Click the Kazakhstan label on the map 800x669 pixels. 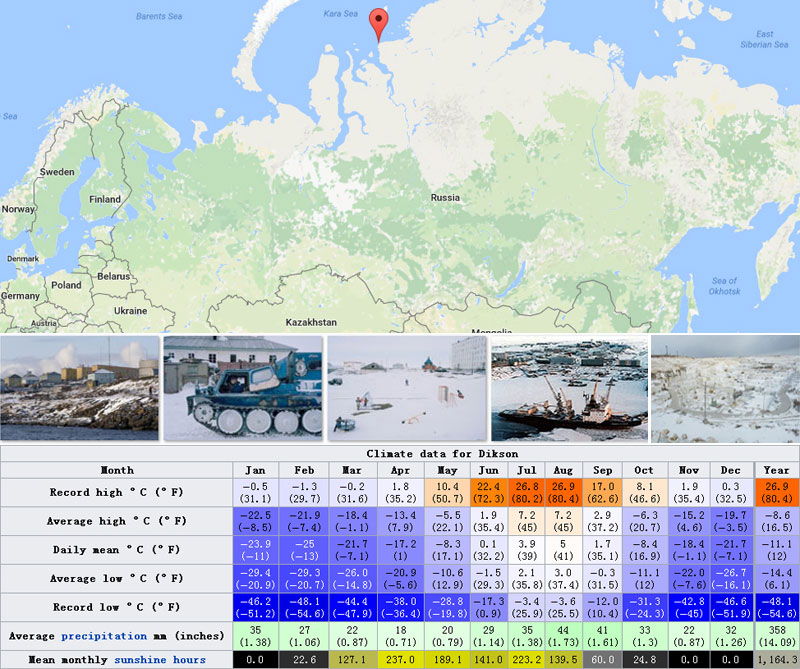tap(313, 323)
